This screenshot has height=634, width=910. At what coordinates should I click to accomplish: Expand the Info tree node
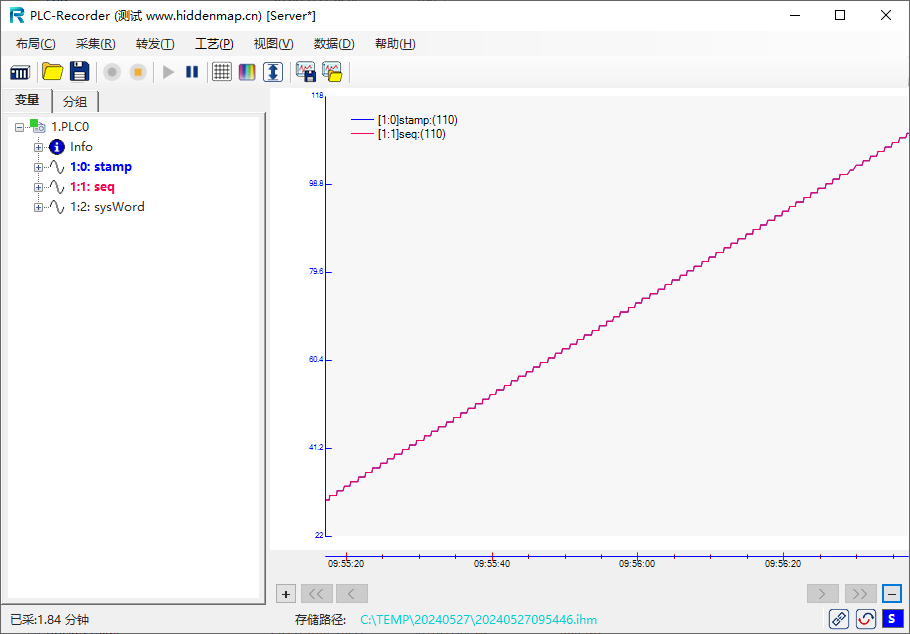pos(38,147)
